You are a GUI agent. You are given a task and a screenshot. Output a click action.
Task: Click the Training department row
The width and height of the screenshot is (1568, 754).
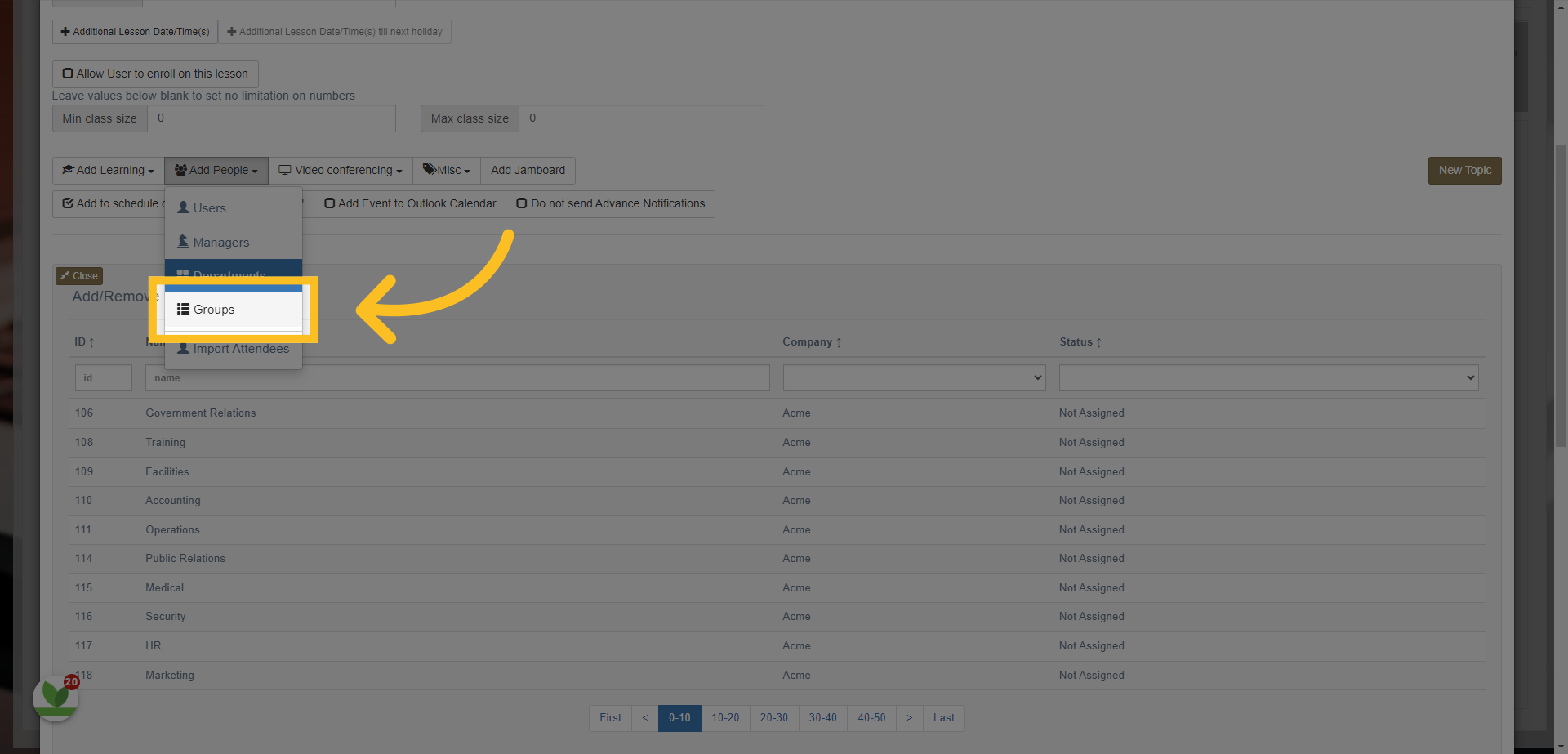[x=777, y=443]
